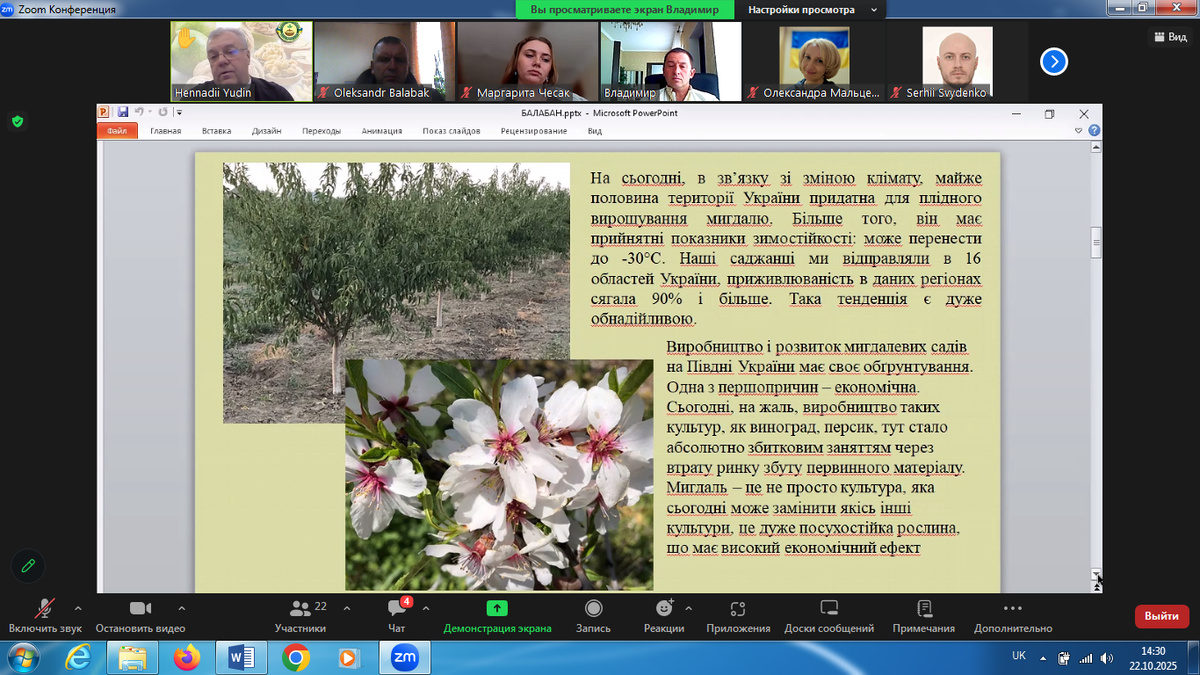1200x675 pixels.
Task: Open the Приложения apps icon
Action: 738,609
